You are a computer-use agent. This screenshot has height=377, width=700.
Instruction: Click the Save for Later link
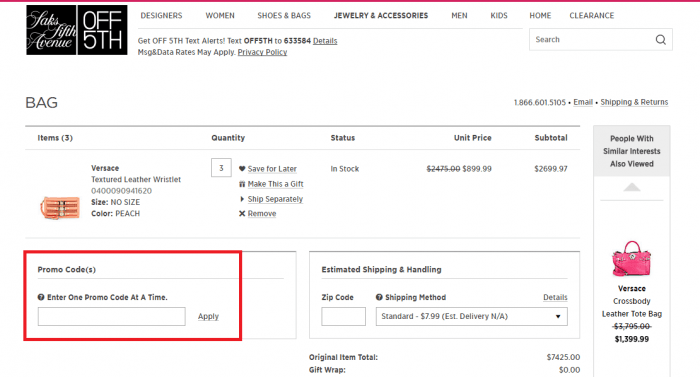pos(272,169)
